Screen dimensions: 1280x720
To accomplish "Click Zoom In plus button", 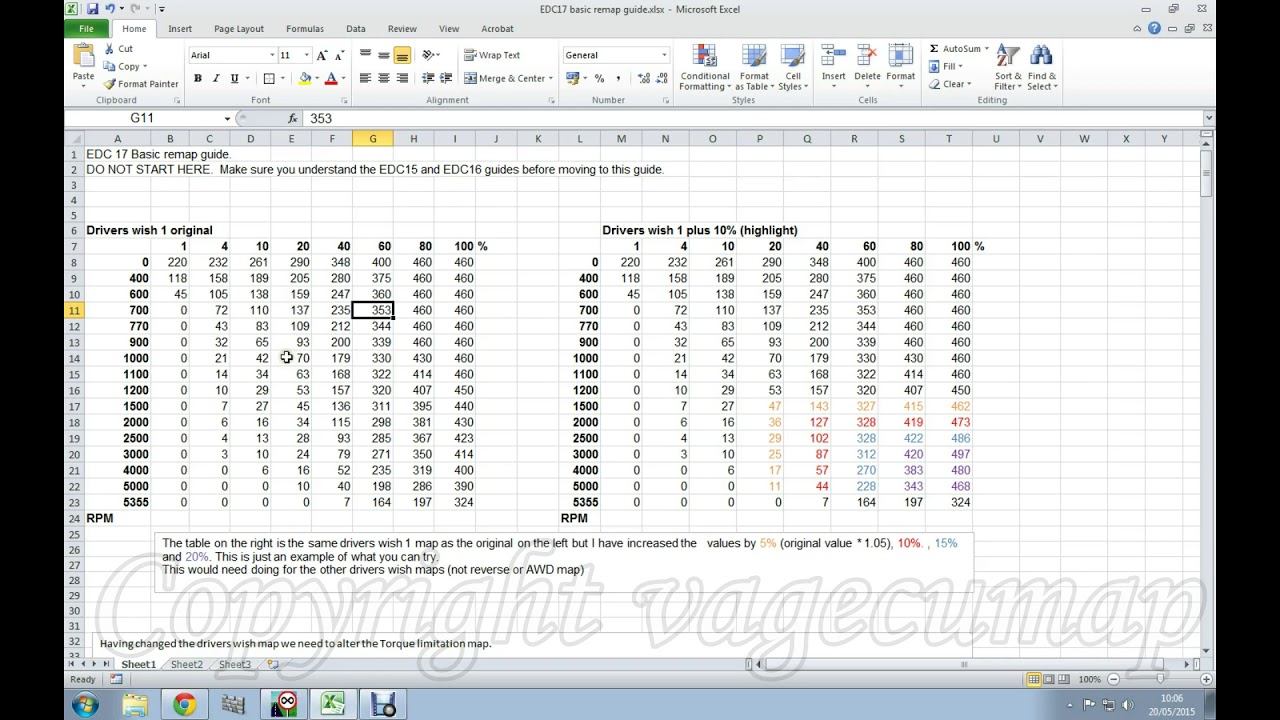I will pyautogui.click(x=1206, y=679).
